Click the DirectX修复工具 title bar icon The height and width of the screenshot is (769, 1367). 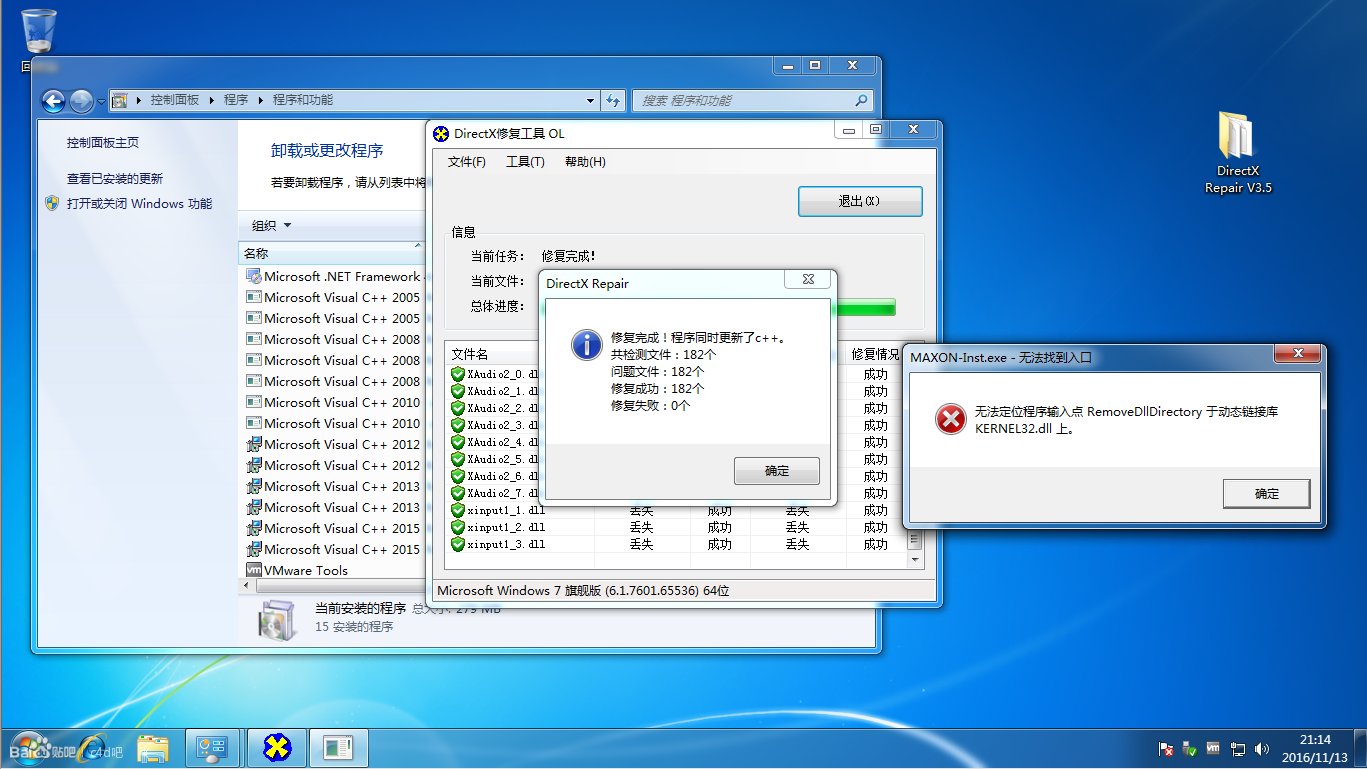(x=441, y=133)
